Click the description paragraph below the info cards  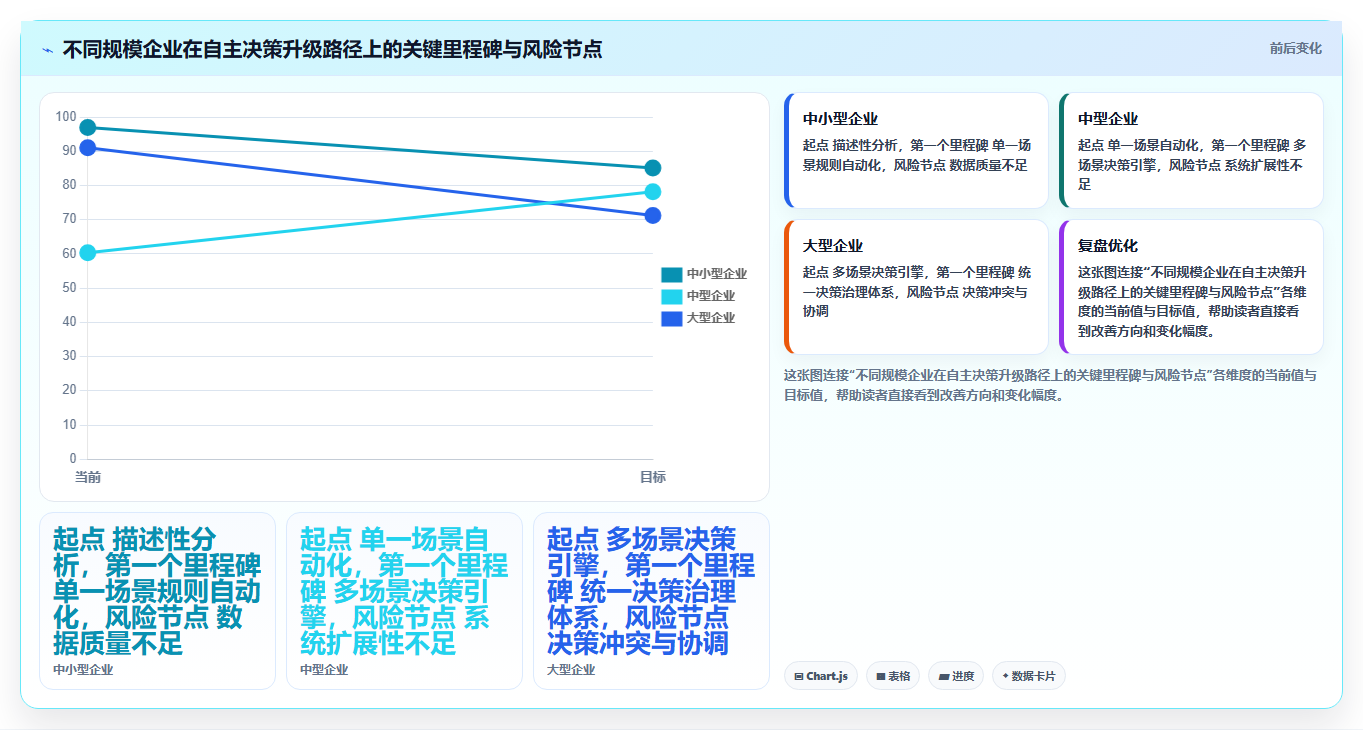click(1050, 385)
